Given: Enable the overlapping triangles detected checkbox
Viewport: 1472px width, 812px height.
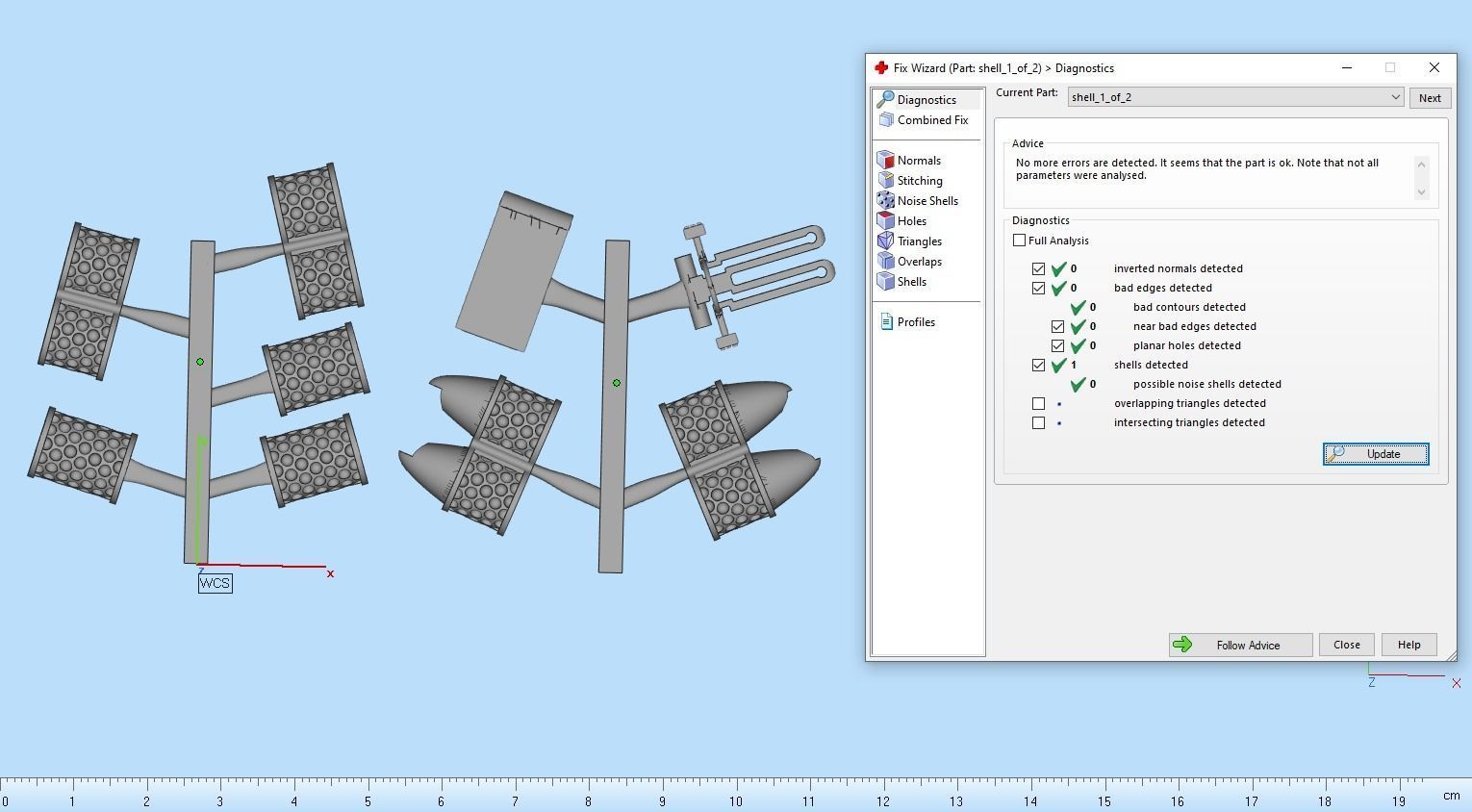Looking at the screenshot, I should tap(1039, 403).
